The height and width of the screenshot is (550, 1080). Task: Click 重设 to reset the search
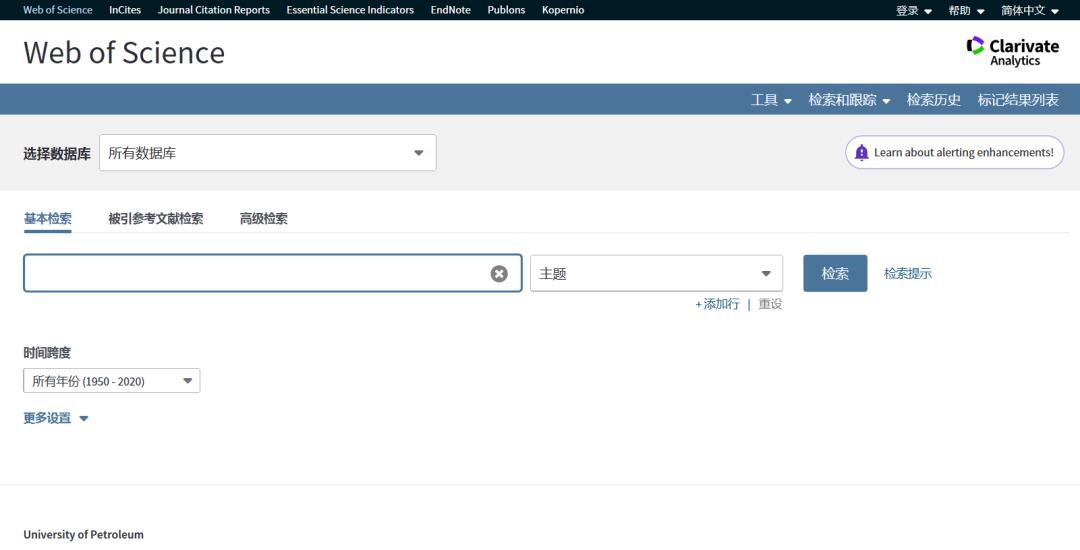click(x=770, y=304)
